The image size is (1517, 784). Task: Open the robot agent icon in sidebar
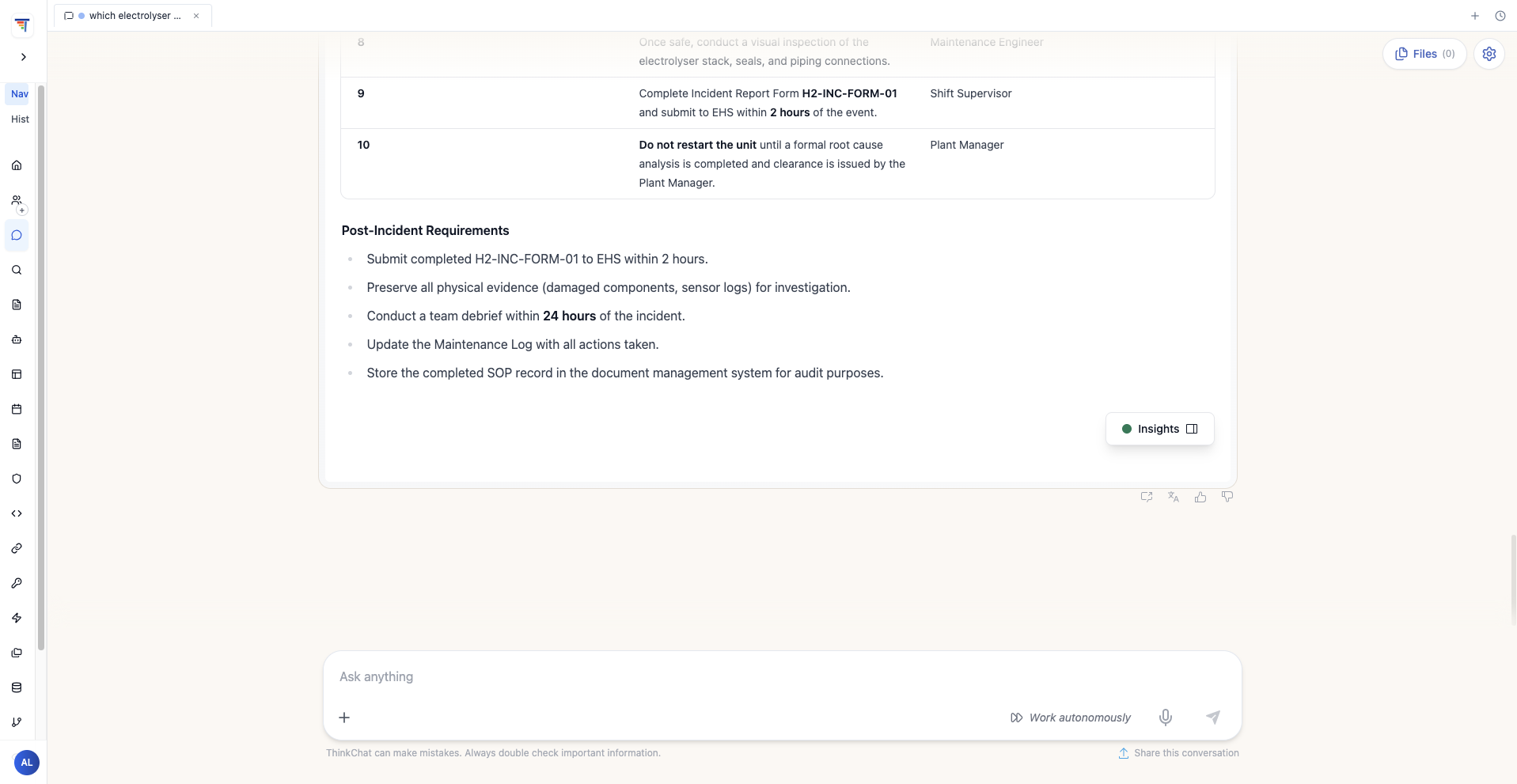17,339
